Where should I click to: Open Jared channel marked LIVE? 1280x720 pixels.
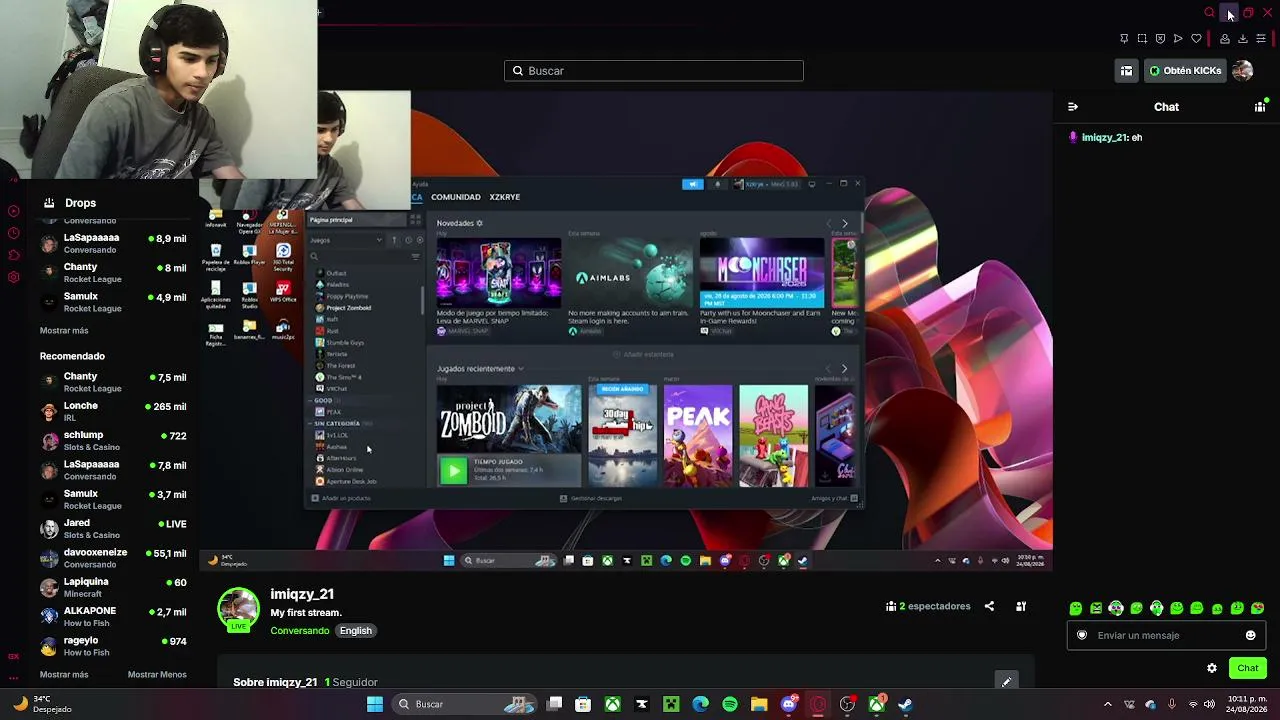pos(113,529)
